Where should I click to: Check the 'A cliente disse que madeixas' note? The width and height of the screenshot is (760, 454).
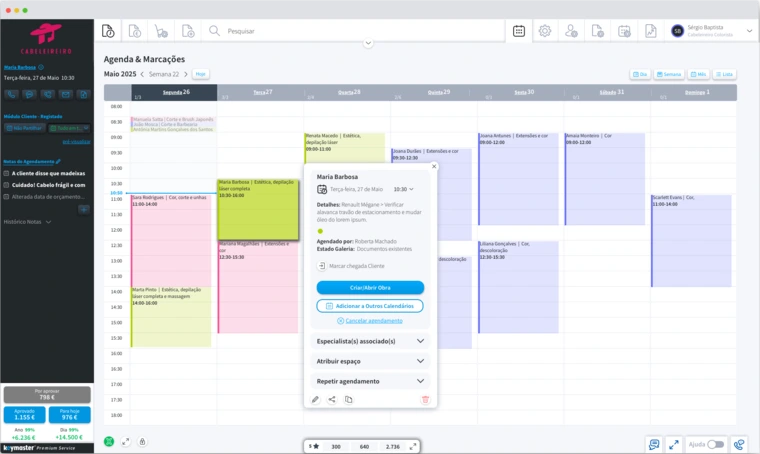coord(7,173)
